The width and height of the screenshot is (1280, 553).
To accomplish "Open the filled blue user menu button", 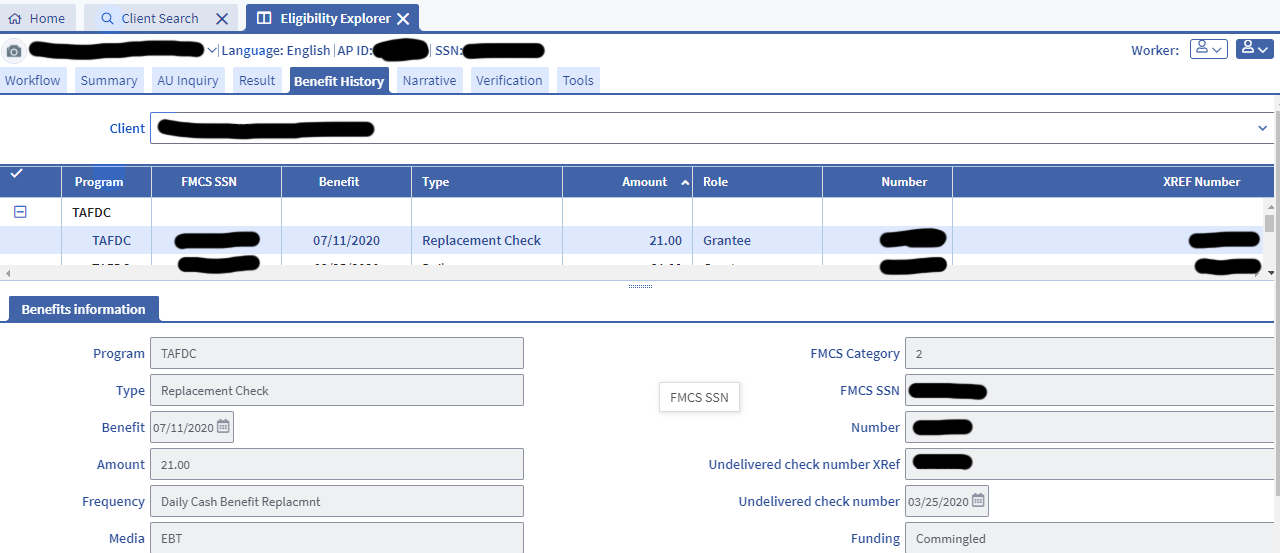I will click(1254, 49).
